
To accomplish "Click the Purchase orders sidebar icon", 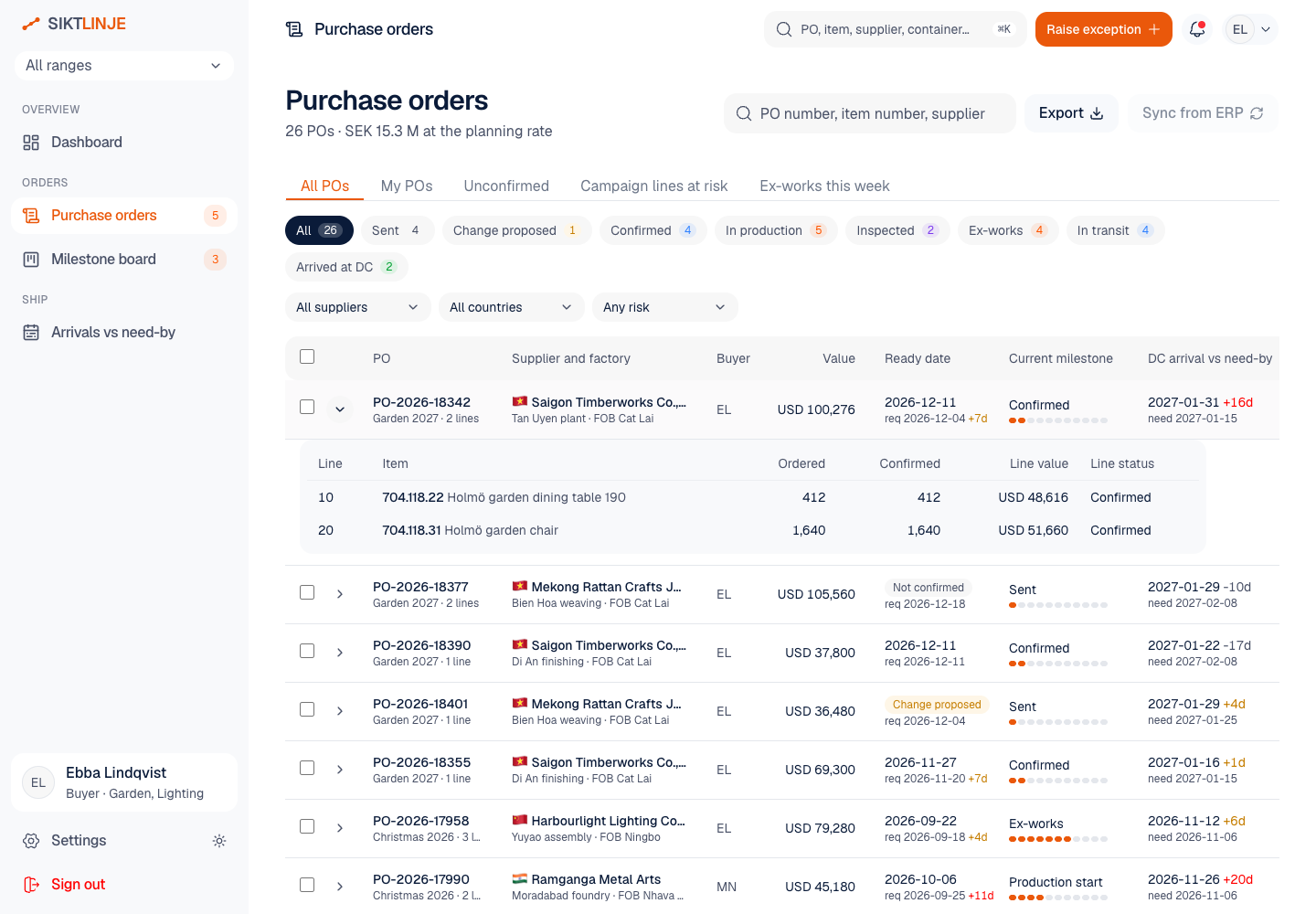I will (x=31, y=216).
